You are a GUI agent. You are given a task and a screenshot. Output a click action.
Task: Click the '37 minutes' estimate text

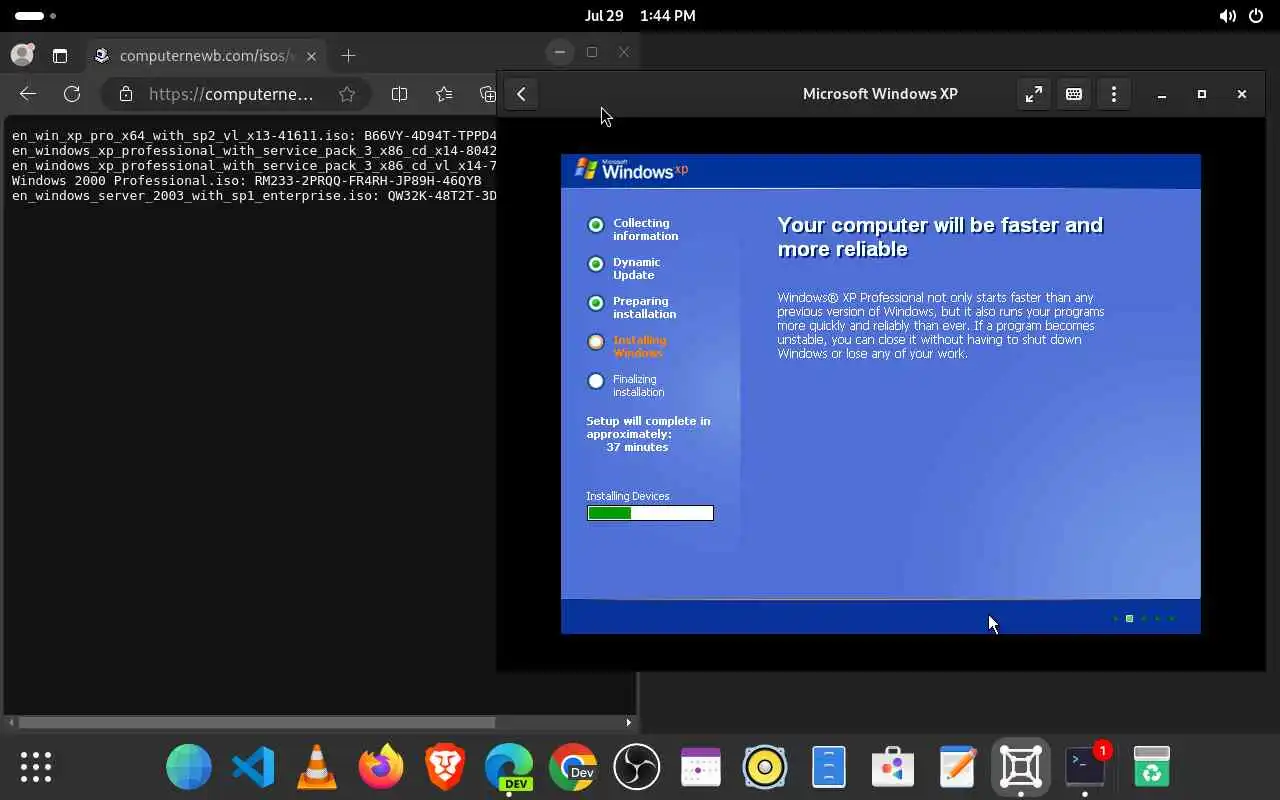click(x=637, y=447)
